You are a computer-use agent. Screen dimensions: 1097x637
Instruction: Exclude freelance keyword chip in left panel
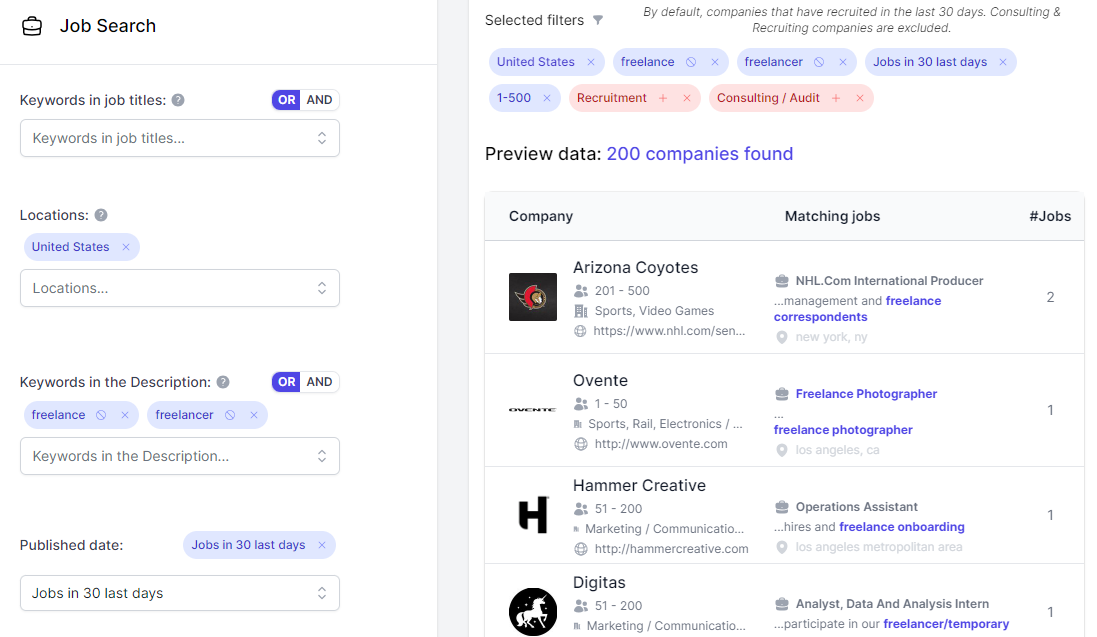coord(101,415)
